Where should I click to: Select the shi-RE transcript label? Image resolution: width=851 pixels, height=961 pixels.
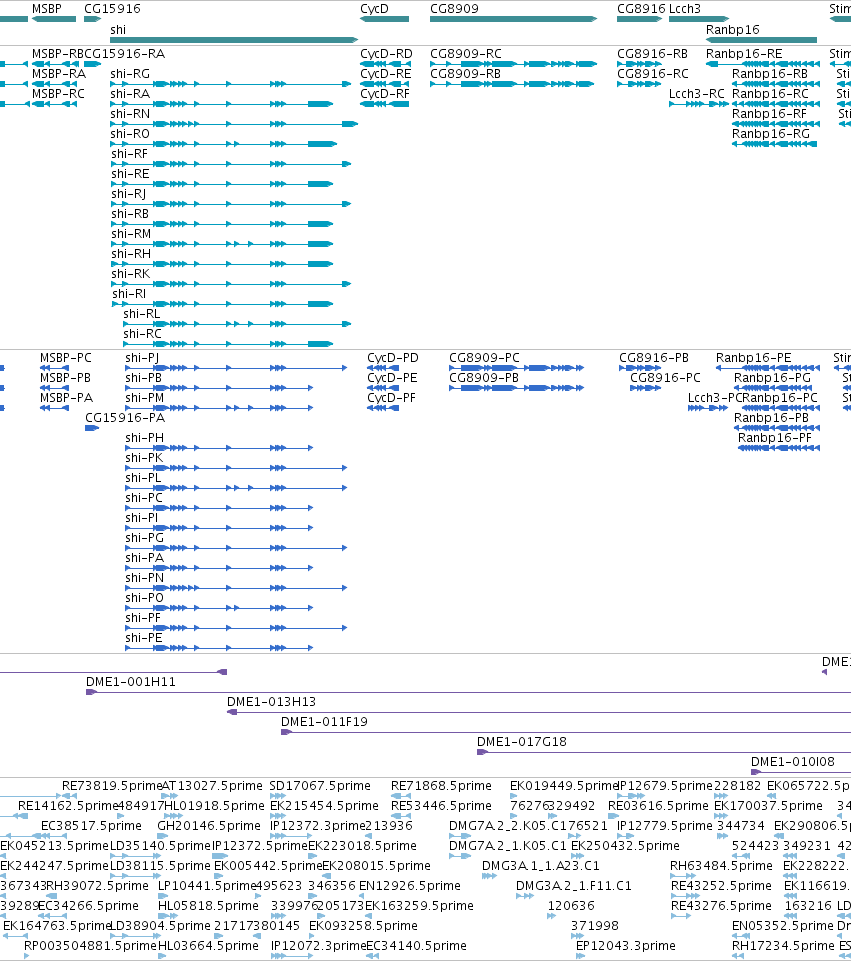coord(130,174)
